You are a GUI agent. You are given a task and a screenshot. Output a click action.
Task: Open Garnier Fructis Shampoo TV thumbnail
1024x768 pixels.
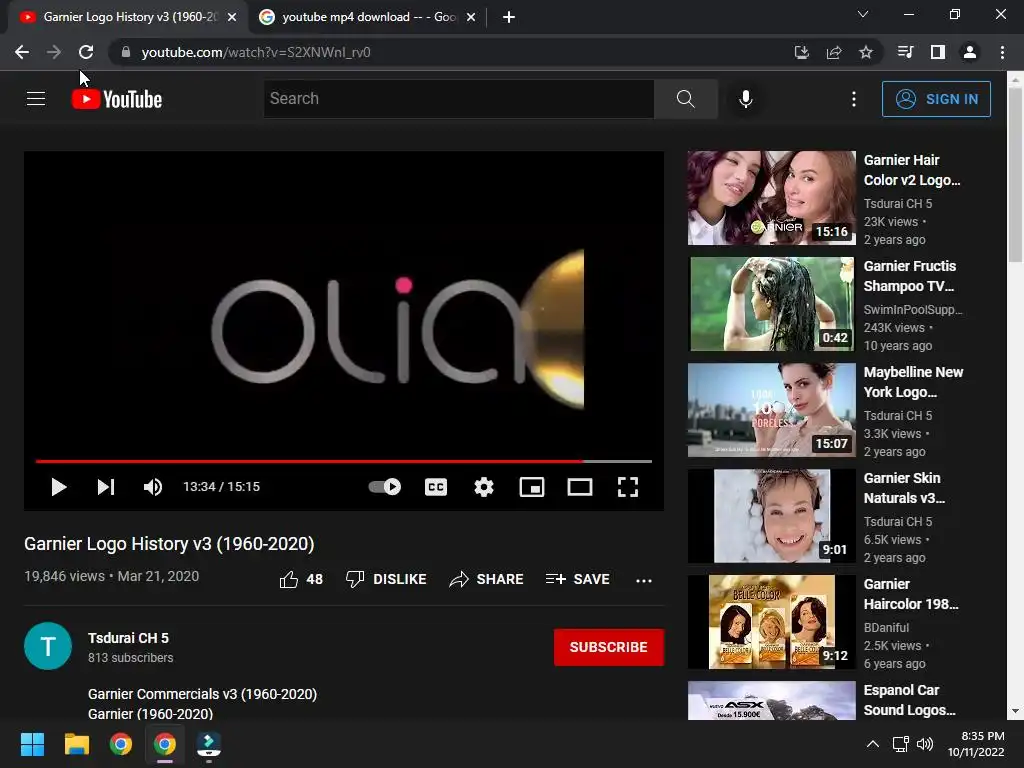tap(771, 304)
